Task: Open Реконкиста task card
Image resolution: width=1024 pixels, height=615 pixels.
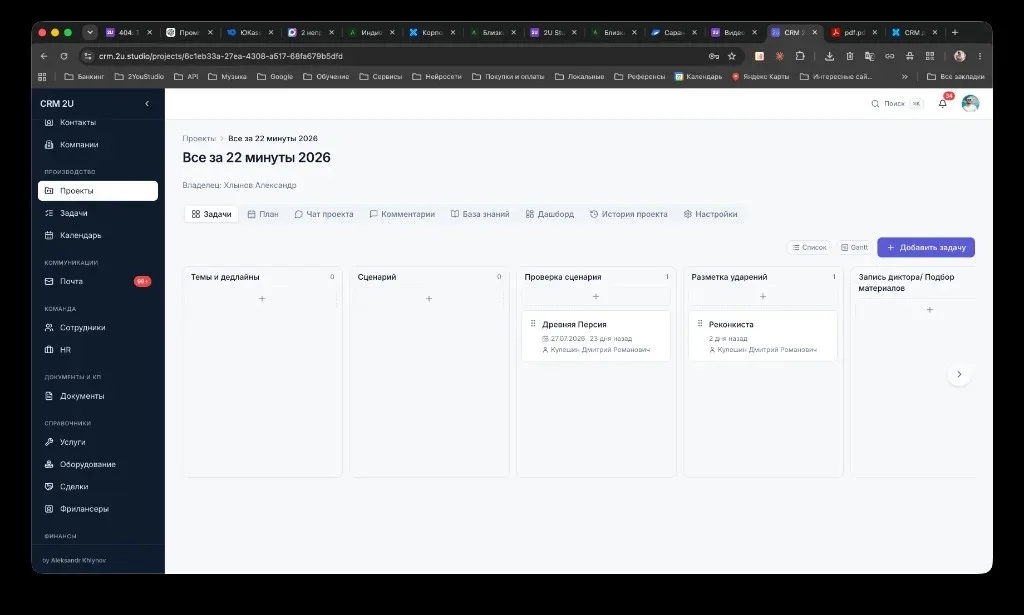Action: (x=763, y=336)
